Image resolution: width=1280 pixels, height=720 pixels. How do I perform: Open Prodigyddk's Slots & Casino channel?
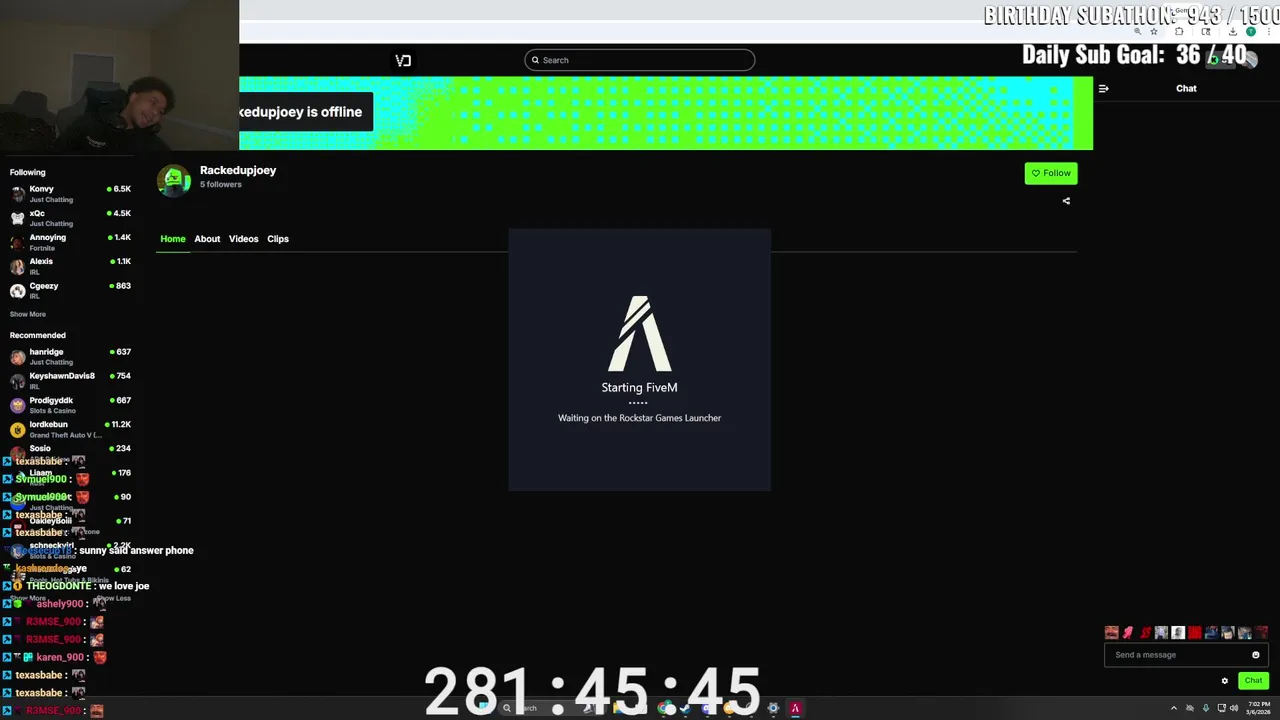coord(70,404)
